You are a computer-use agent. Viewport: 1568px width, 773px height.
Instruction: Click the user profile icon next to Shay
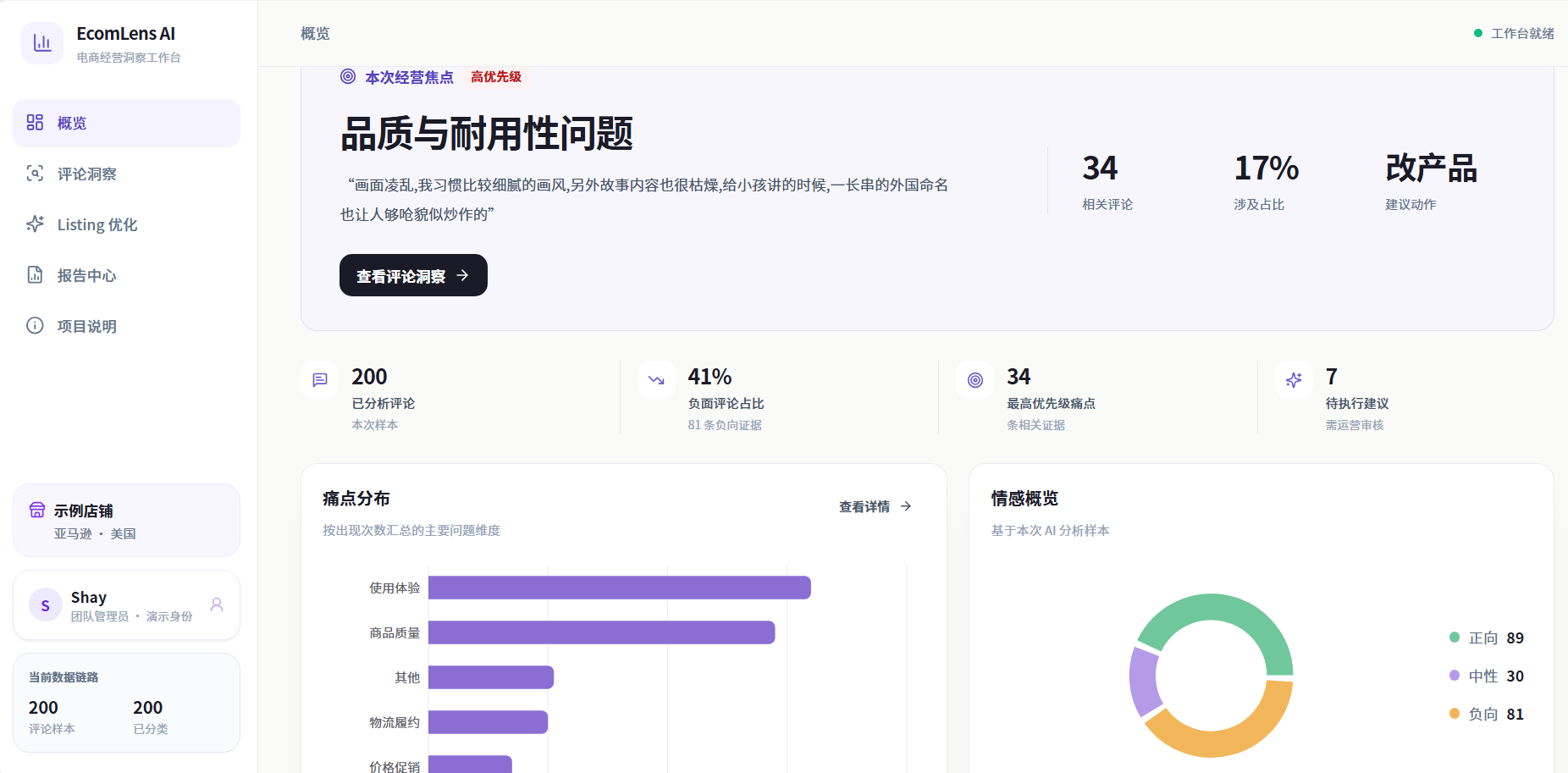point(217,605)
